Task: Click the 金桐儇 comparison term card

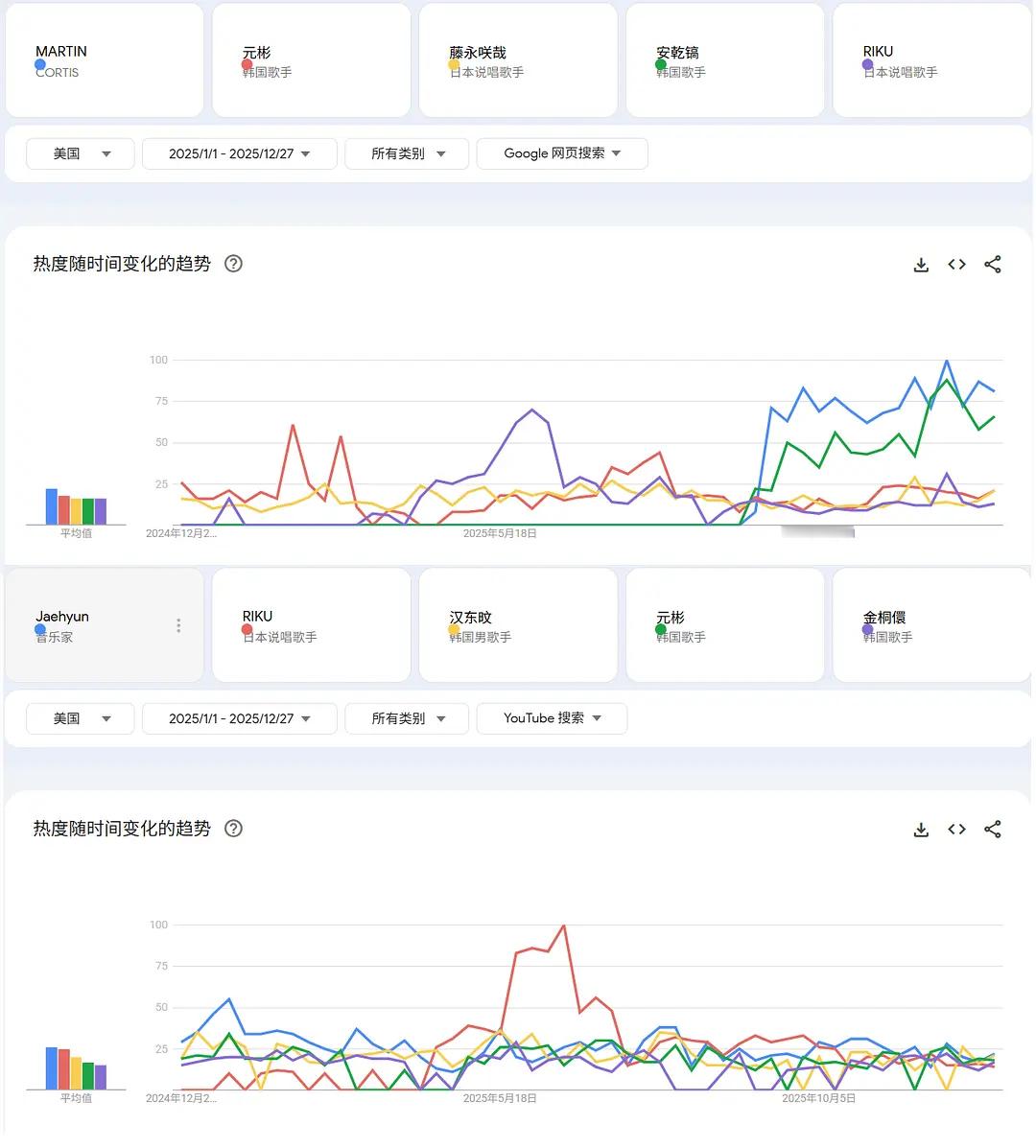Action: (931, 625)
